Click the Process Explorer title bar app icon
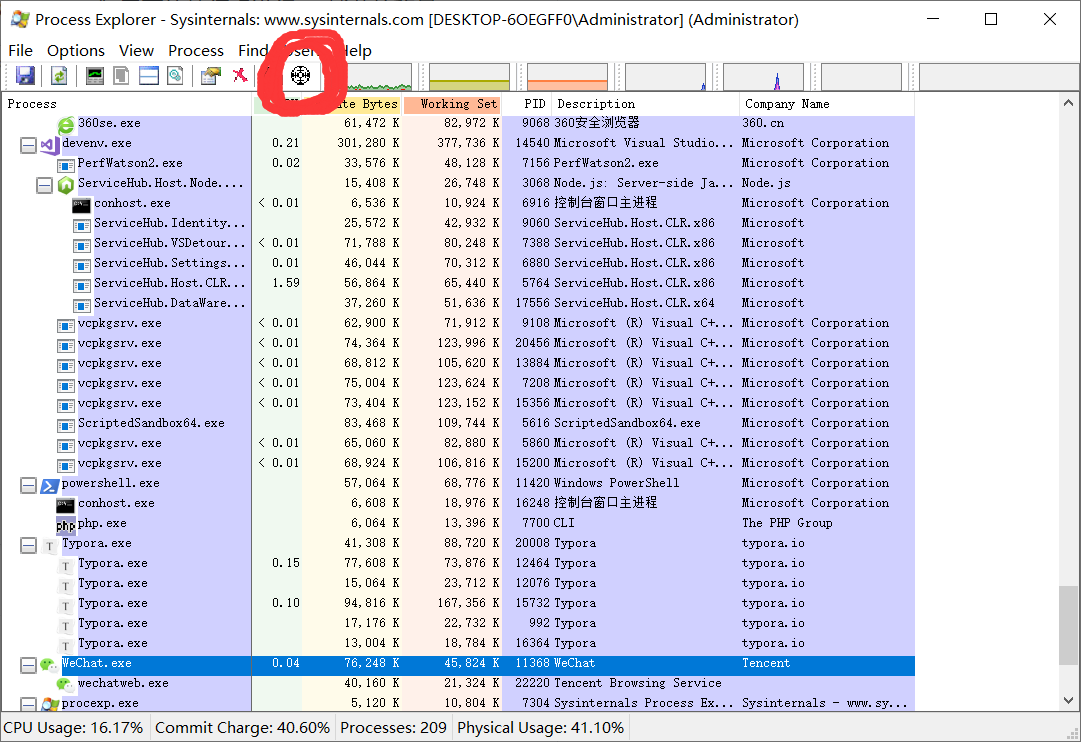The width and height of the screenshot is (1081, 742). tap(20, 19)
